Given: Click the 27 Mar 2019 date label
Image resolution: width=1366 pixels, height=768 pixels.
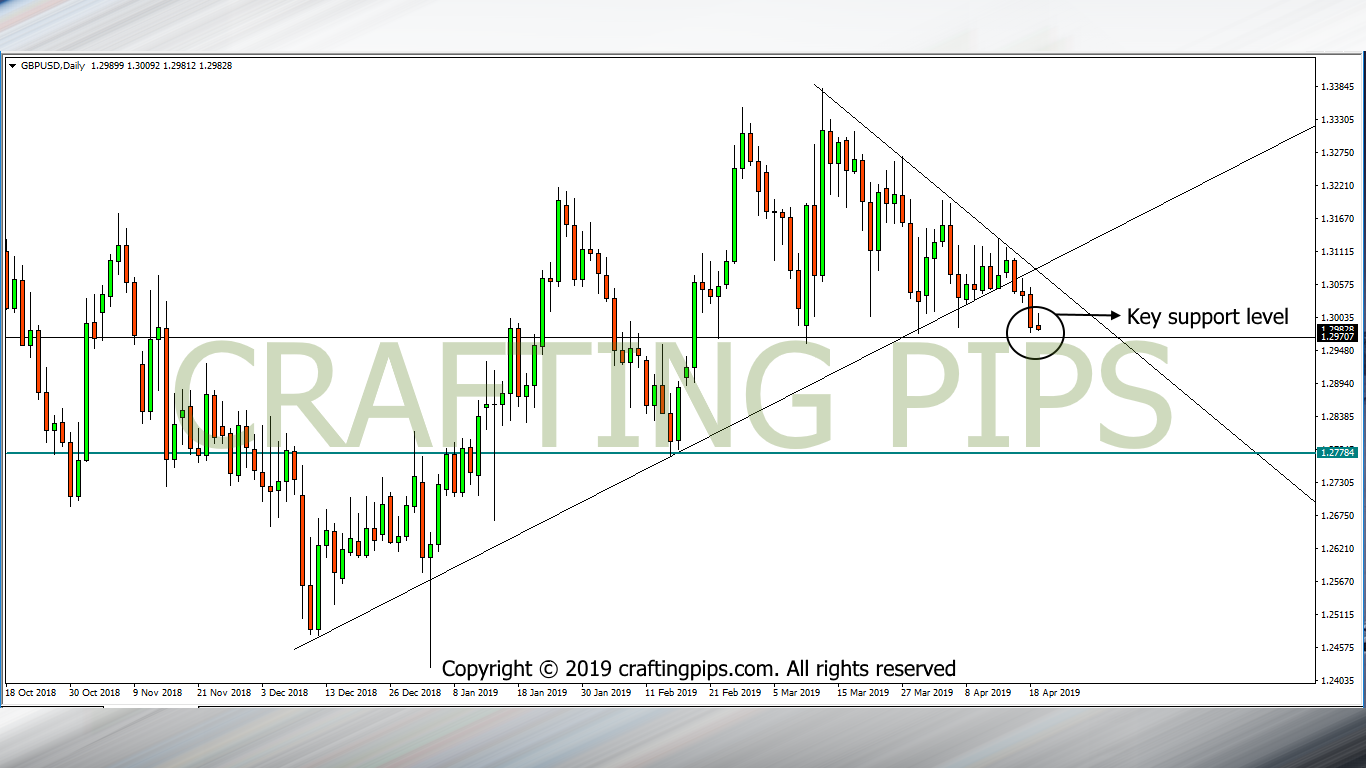Looking at the screenshot, I should point(926,692).
